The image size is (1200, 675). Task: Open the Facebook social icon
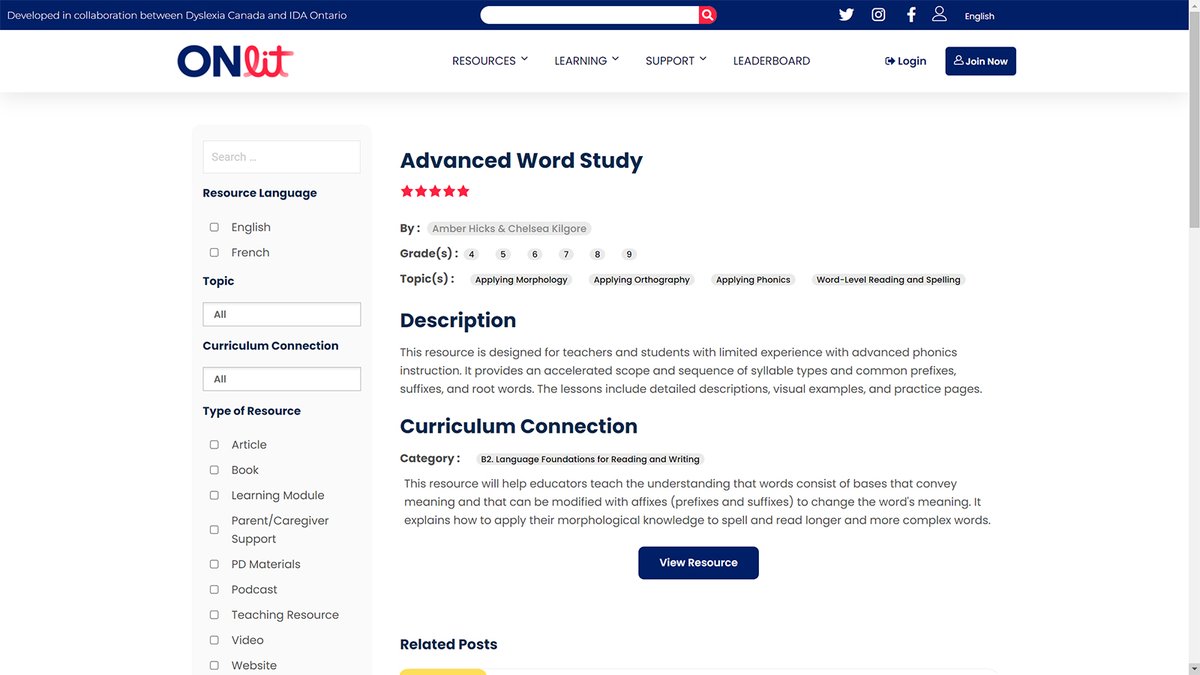click(911, 15)
